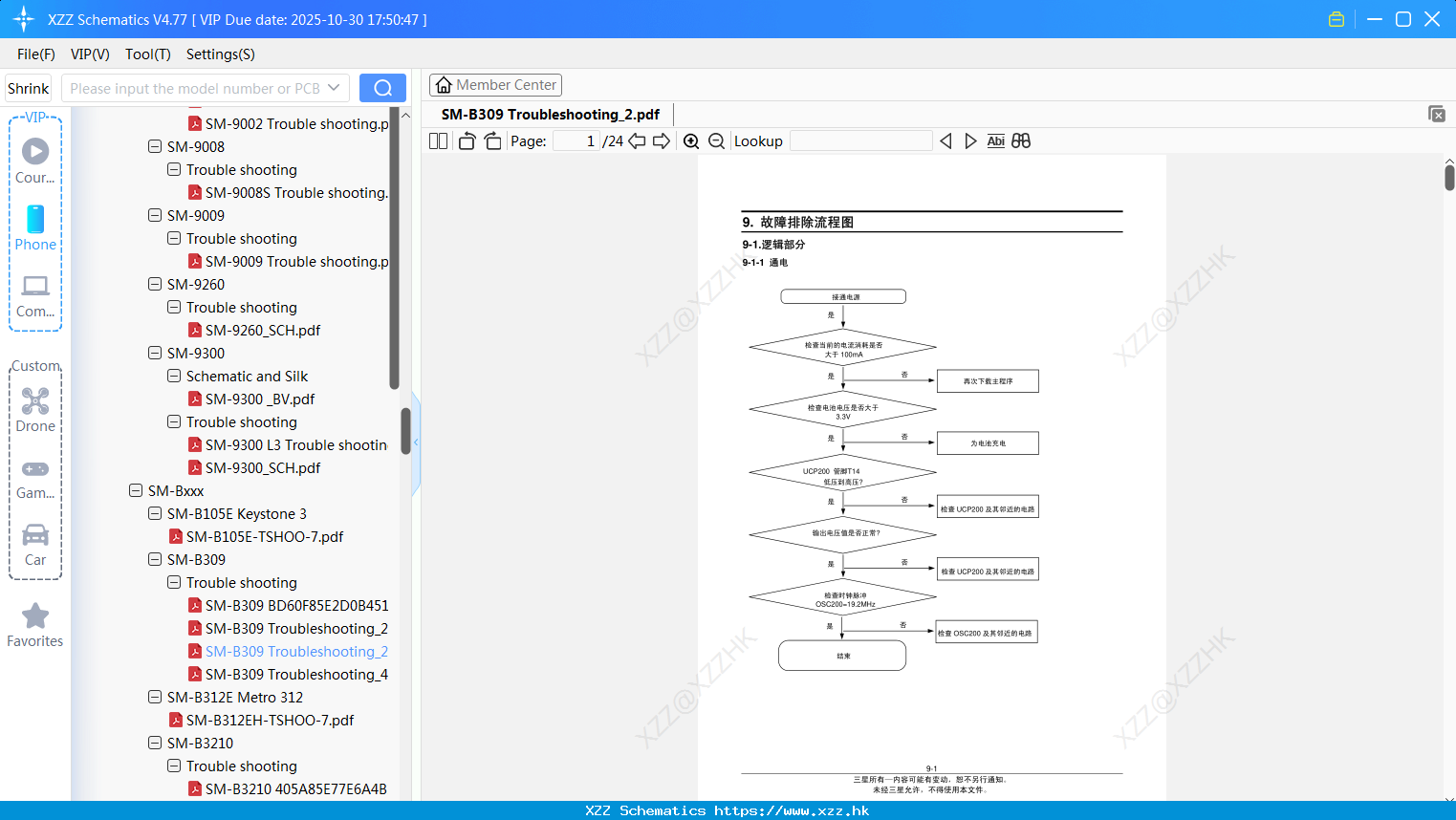This screenshot has width=1456, height=820.
Task: Open SM-B309 BD60F85E2D0B451 file
Action: 288,606
